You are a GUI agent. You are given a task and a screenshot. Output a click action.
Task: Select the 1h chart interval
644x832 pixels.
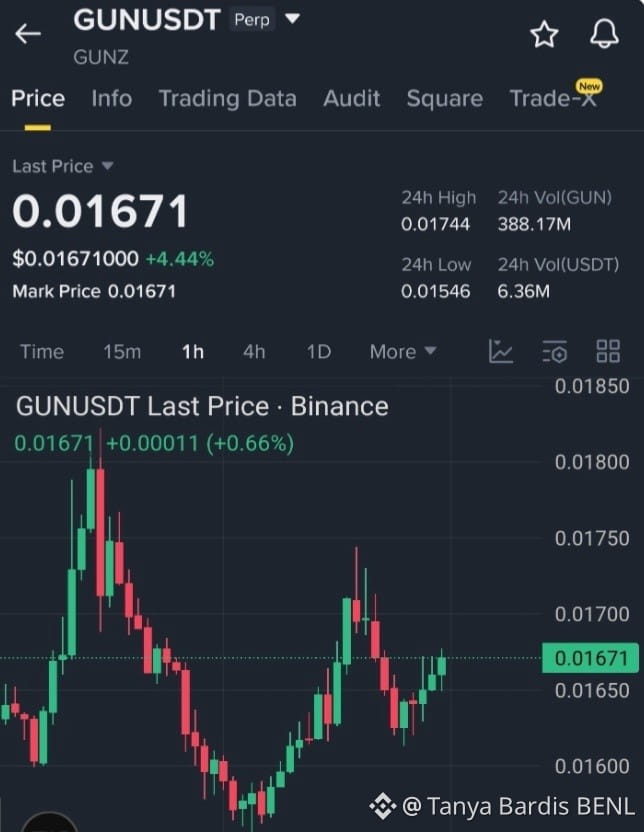tap(193, 352)
